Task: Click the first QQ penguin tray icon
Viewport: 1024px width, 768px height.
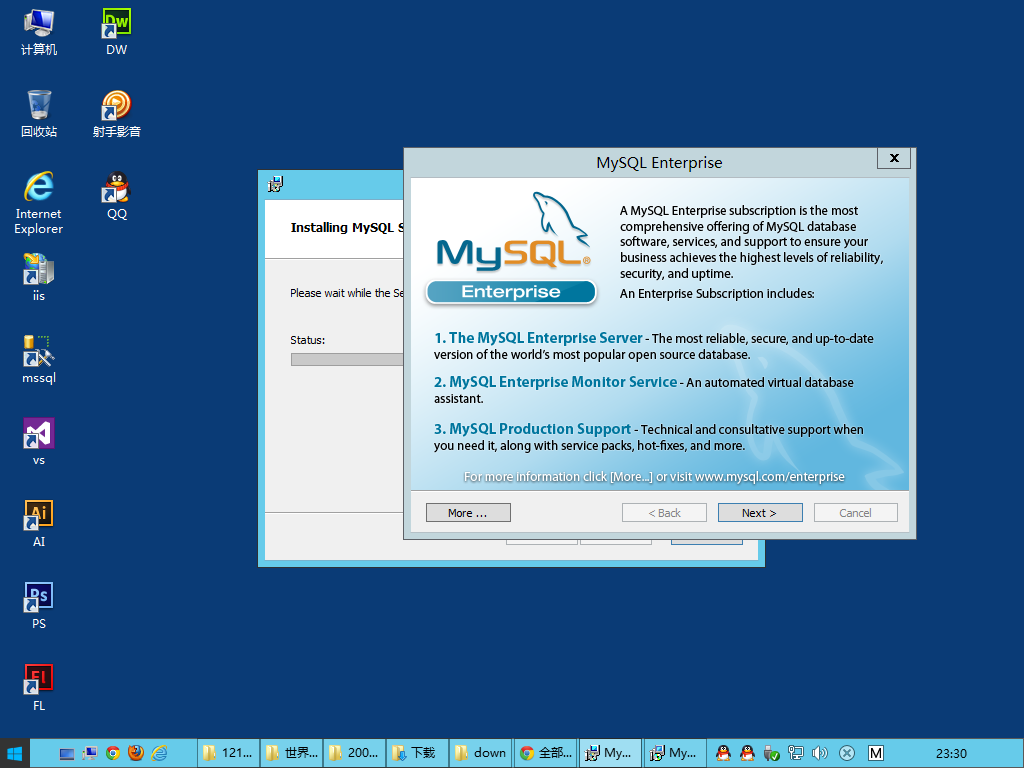Action: point(723,753)
